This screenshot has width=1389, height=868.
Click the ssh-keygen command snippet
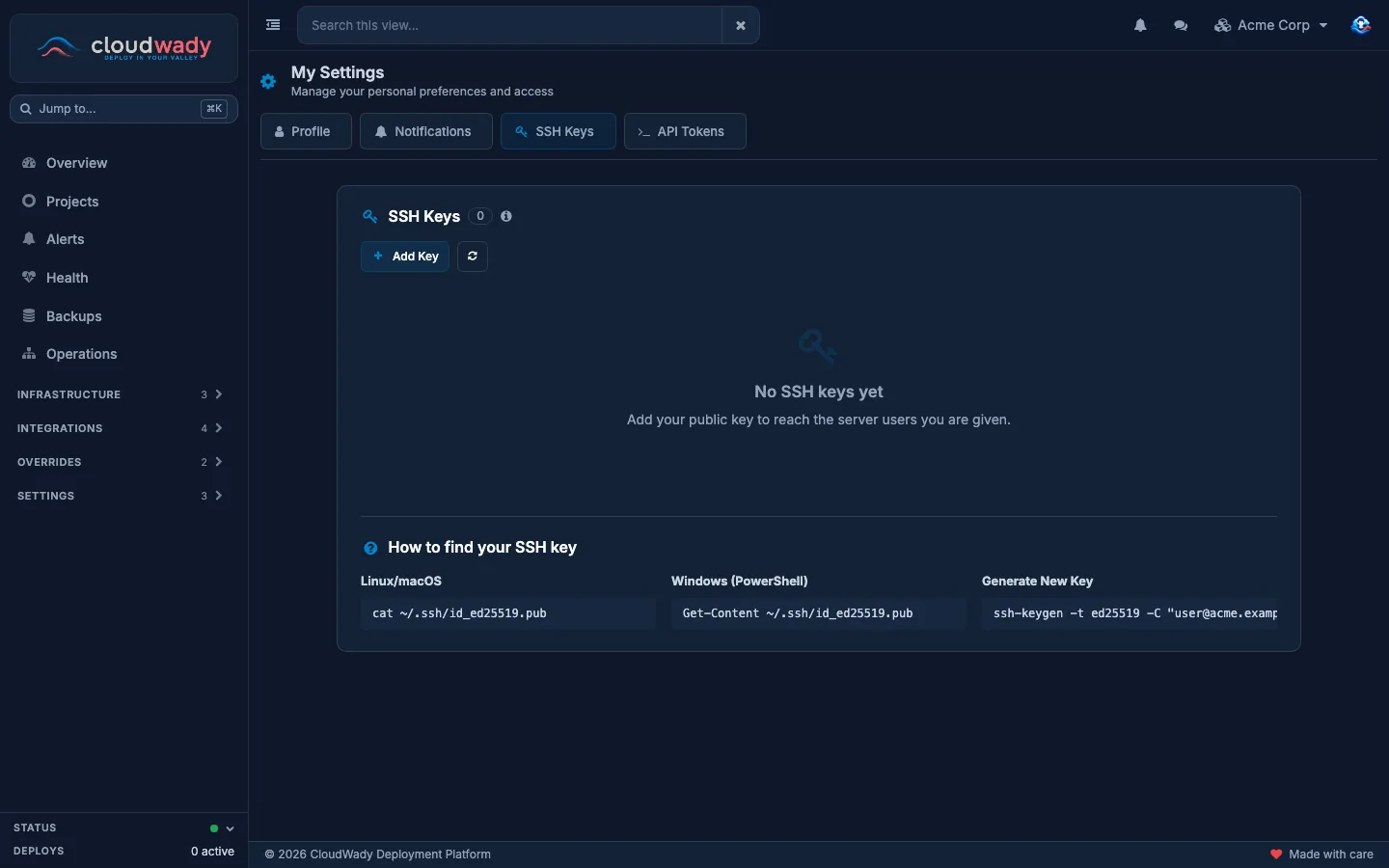[1130, 613]
